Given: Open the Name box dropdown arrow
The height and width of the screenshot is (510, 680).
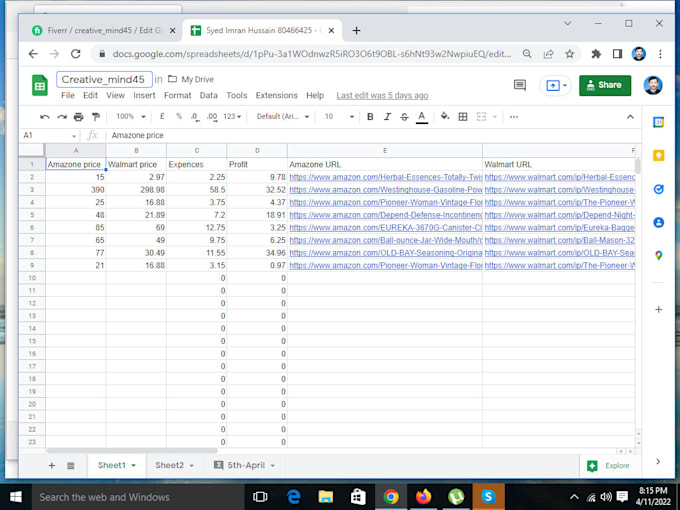Looking at the screenshot, I should pos(74,136).
